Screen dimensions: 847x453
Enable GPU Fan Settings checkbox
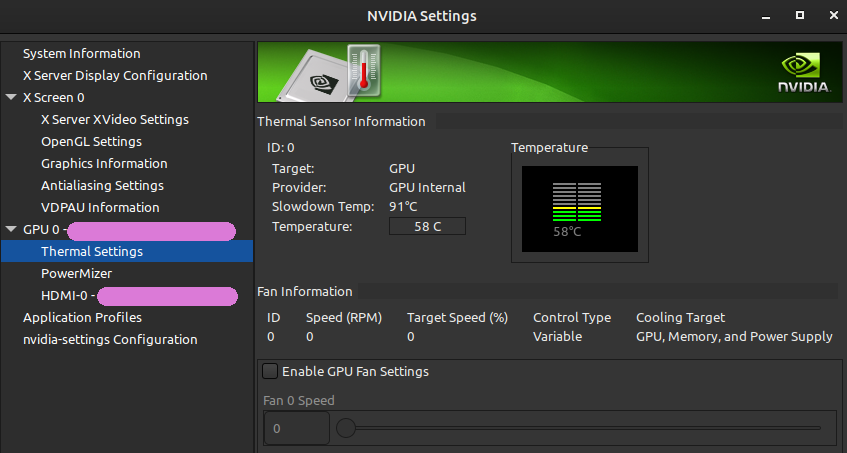(x=270, y=371)
